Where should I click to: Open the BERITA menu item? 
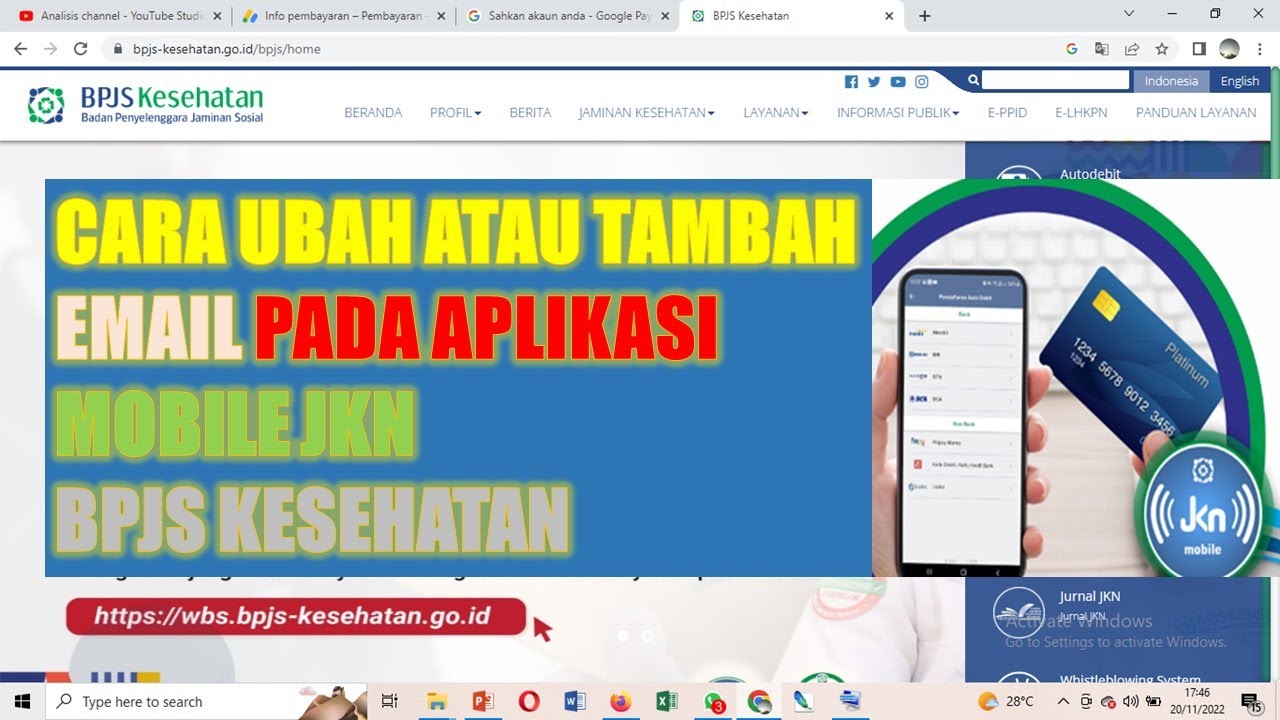coord(530,113)
